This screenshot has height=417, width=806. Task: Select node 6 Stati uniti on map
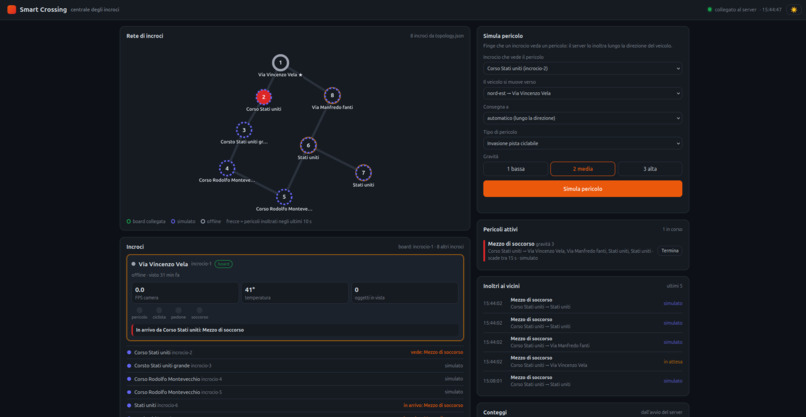coord(308,145)
